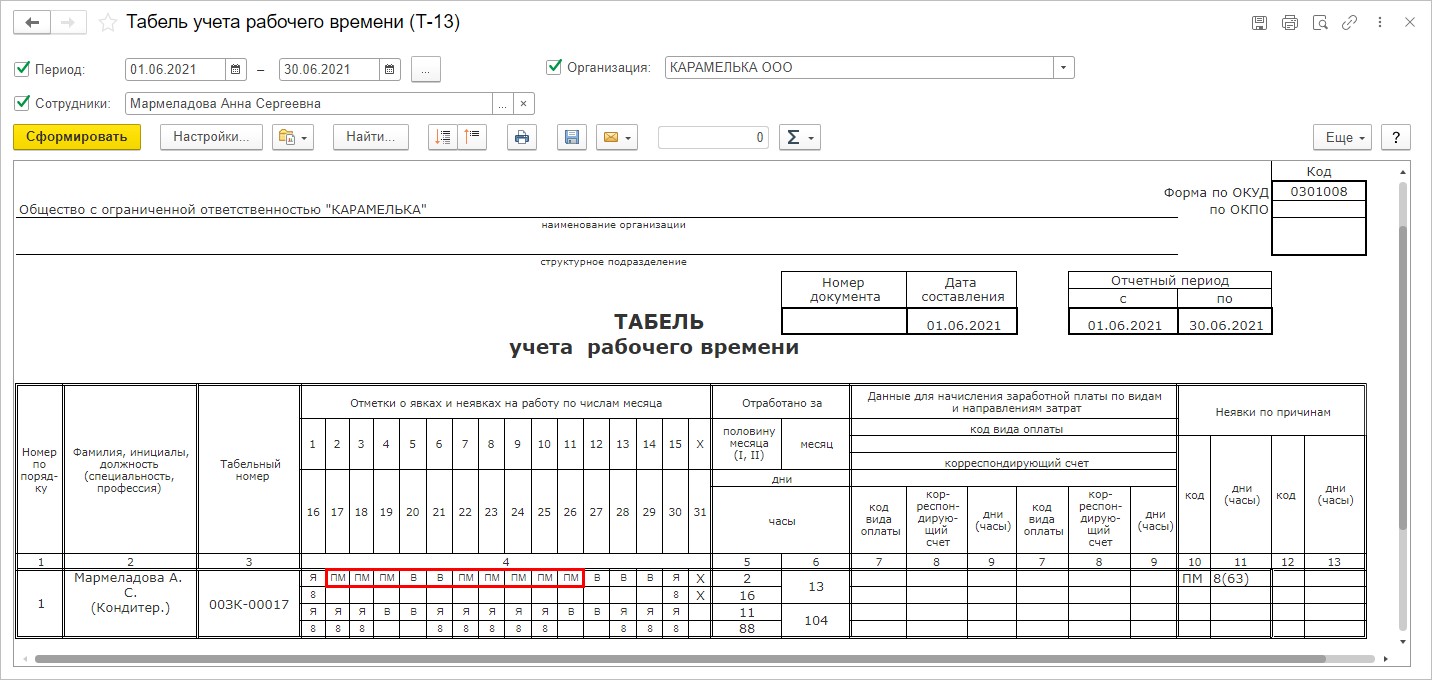This screenshot has width=1432, height=680.
Task: Select the hours cell 88
Action: click(x=746, y=629)
